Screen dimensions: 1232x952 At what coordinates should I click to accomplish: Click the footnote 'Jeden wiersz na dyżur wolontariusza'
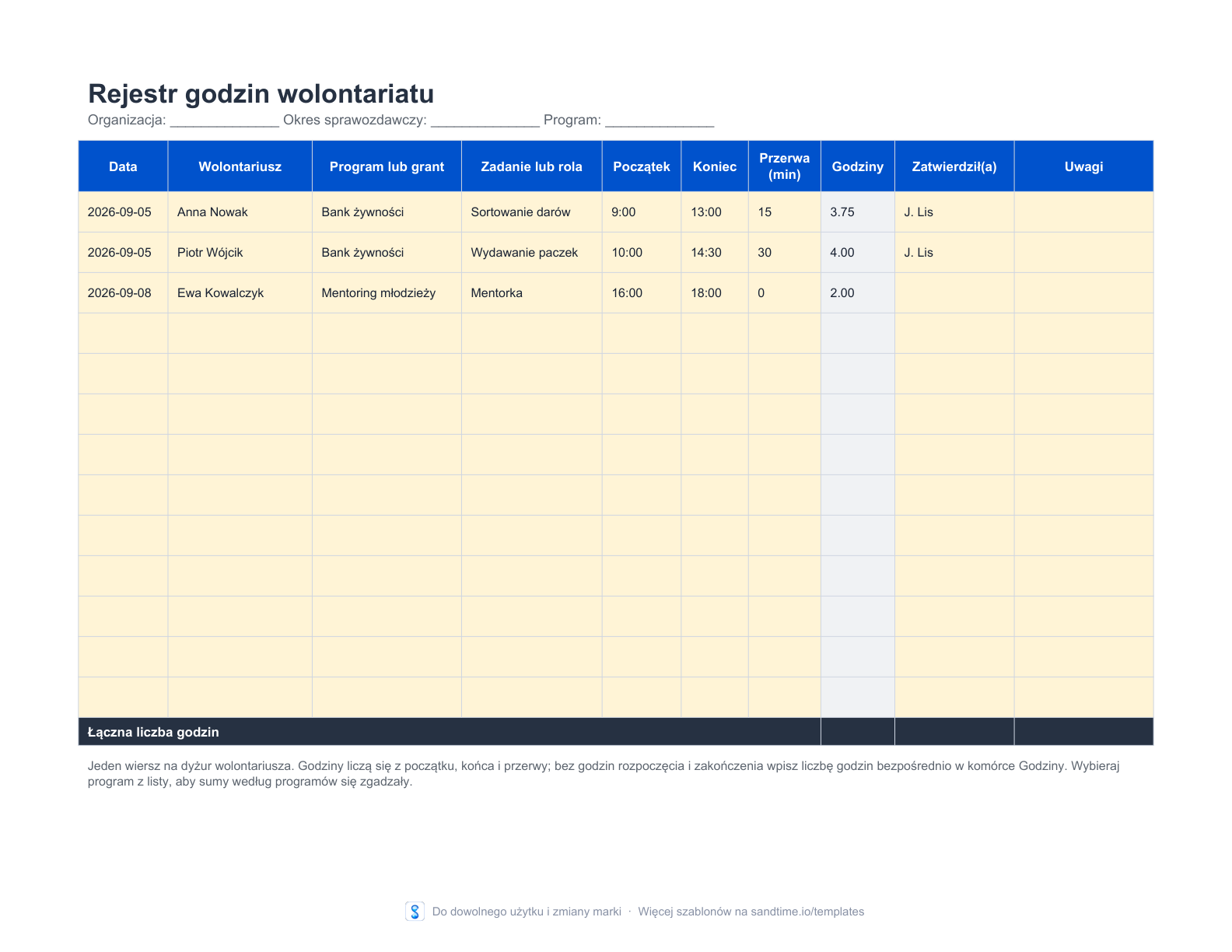(x=191, y=765)
